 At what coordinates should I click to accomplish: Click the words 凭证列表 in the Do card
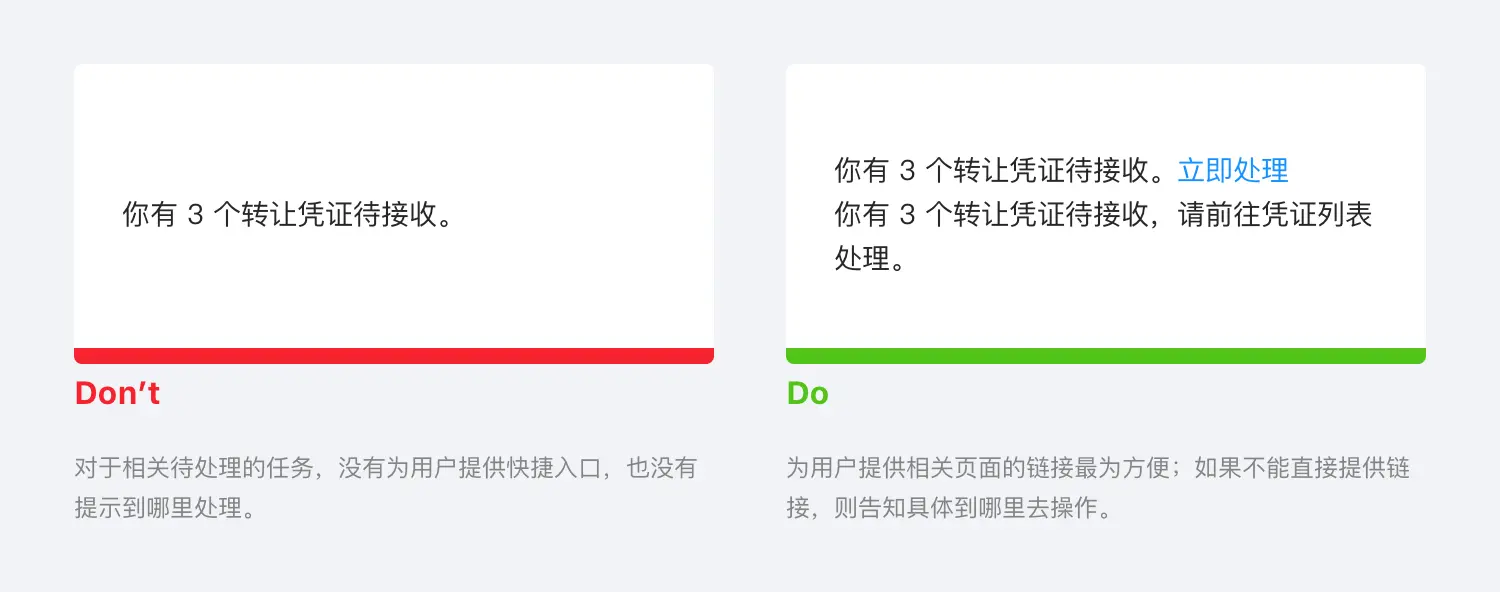(x=1316, y=215)
